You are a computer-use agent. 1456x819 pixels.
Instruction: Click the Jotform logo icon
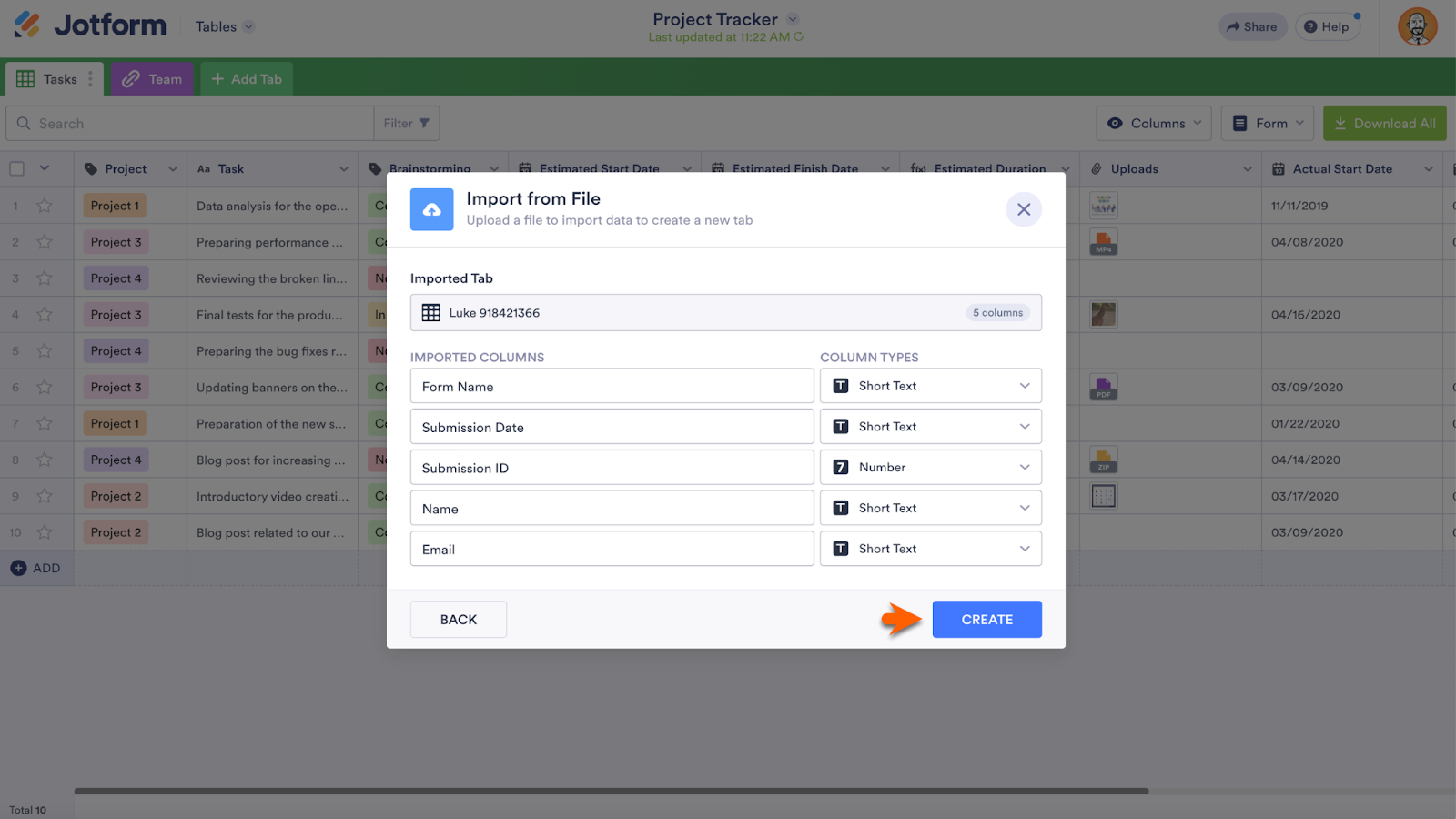27,25
